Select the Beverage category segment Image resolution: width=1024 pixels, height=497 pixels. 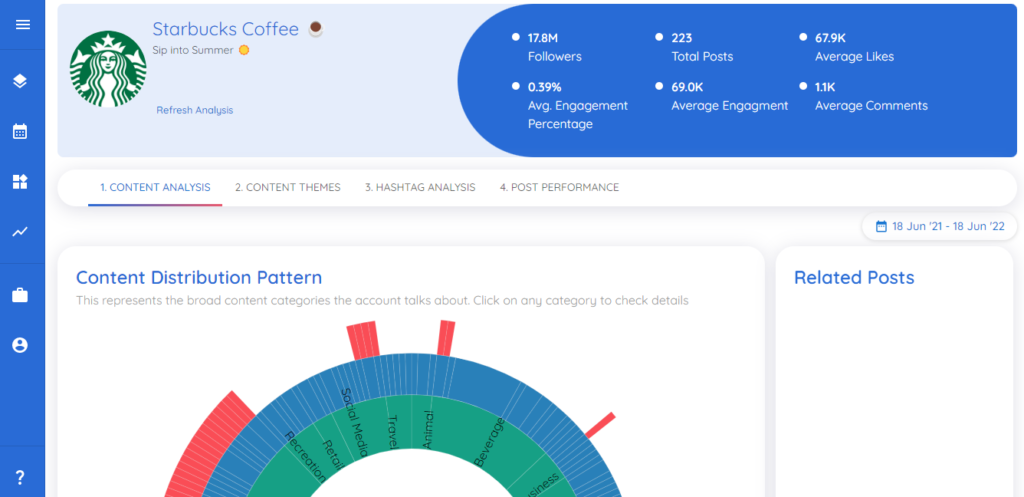[x=490, y=443]
